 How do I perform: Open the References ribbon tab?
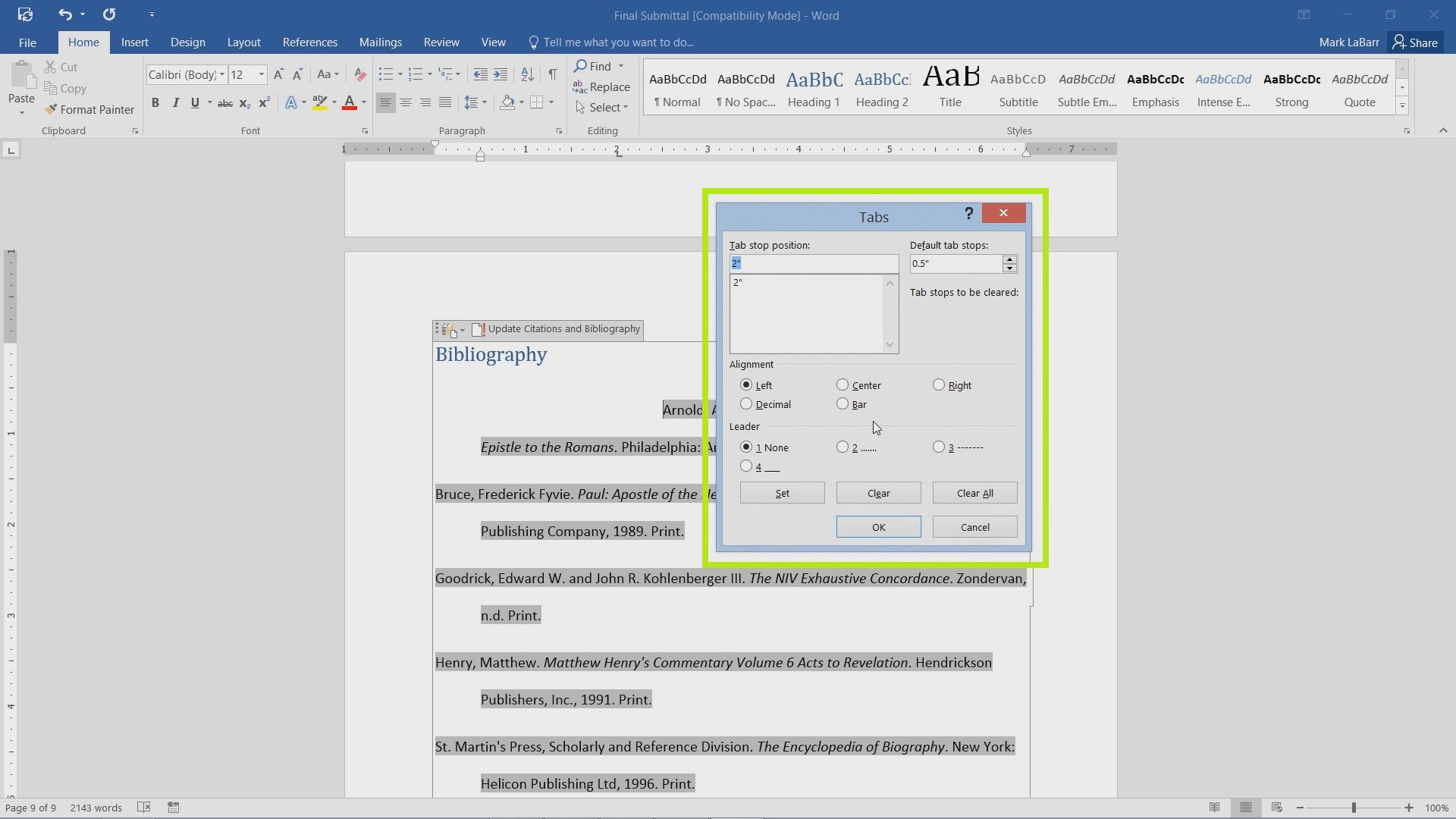pos(310,42)
